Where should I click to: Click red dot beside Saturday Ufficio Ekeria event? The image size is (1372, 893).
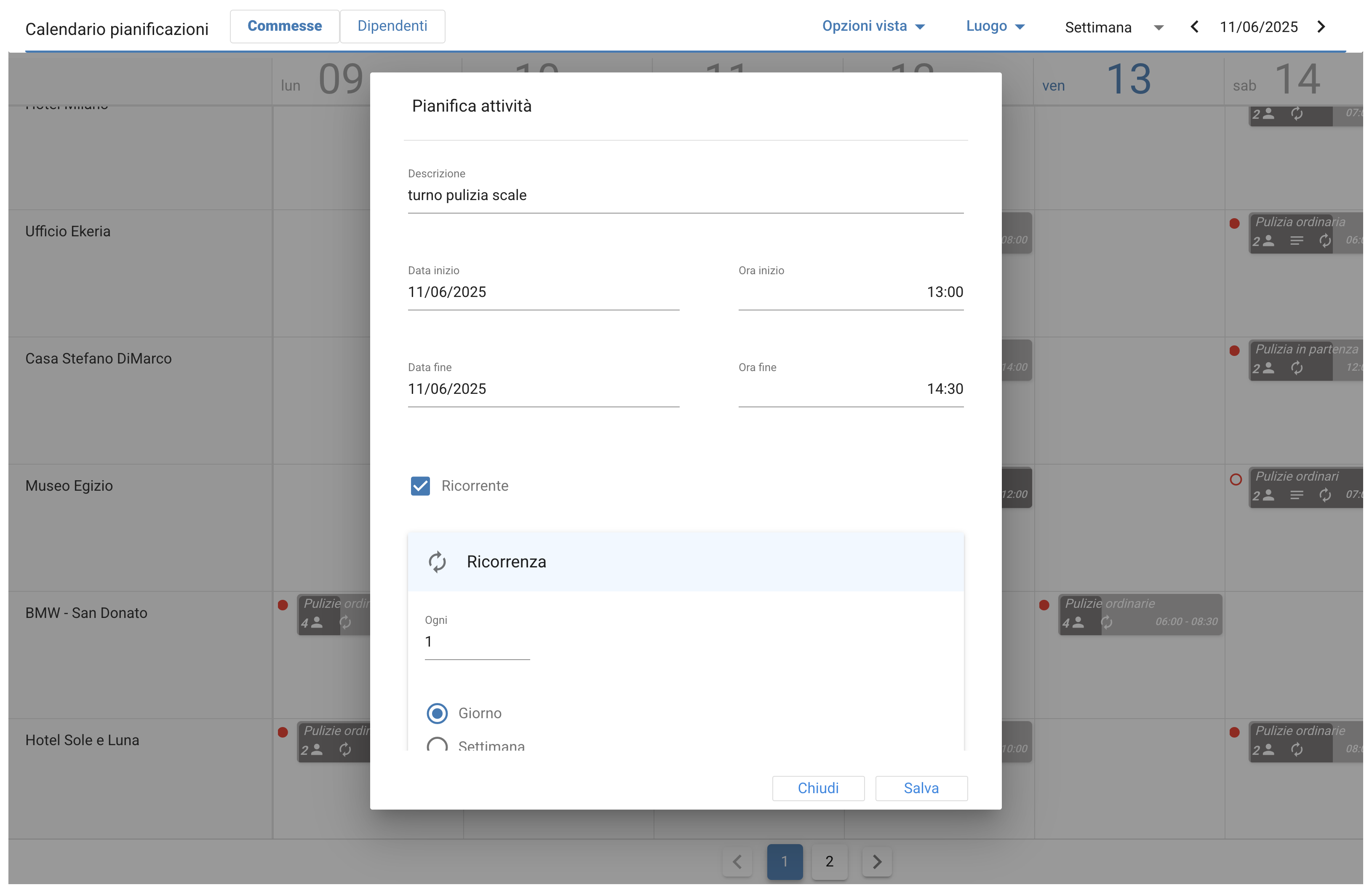pyautogui.click(x=1234, y=223)
